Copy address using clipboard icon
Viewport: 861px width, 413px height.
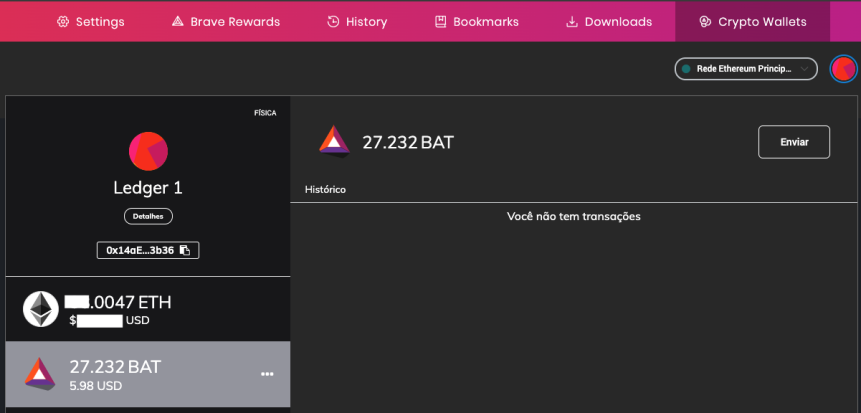pyautogui.click(x=185, y=250)
